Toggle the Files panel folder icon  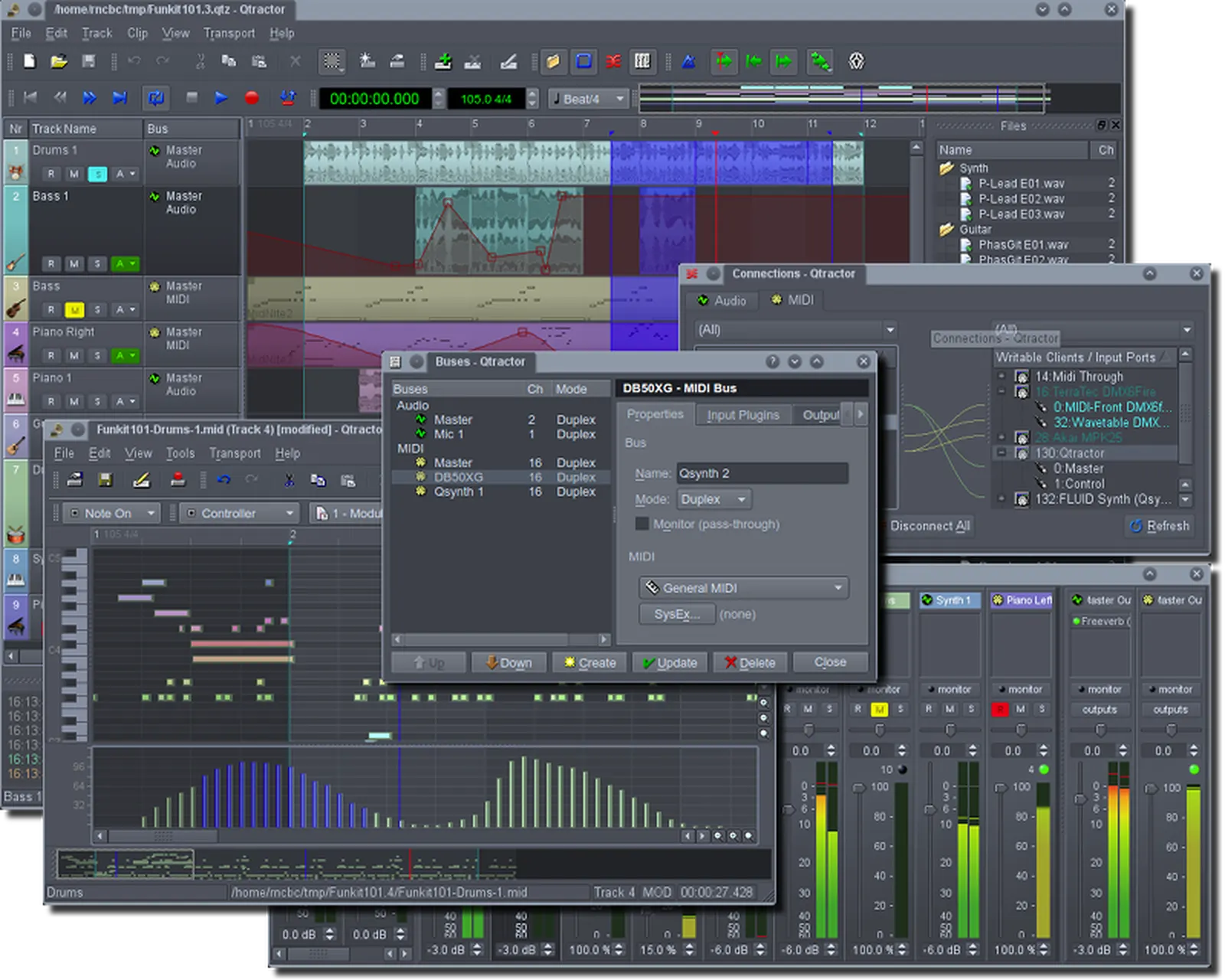pos(553,61)
